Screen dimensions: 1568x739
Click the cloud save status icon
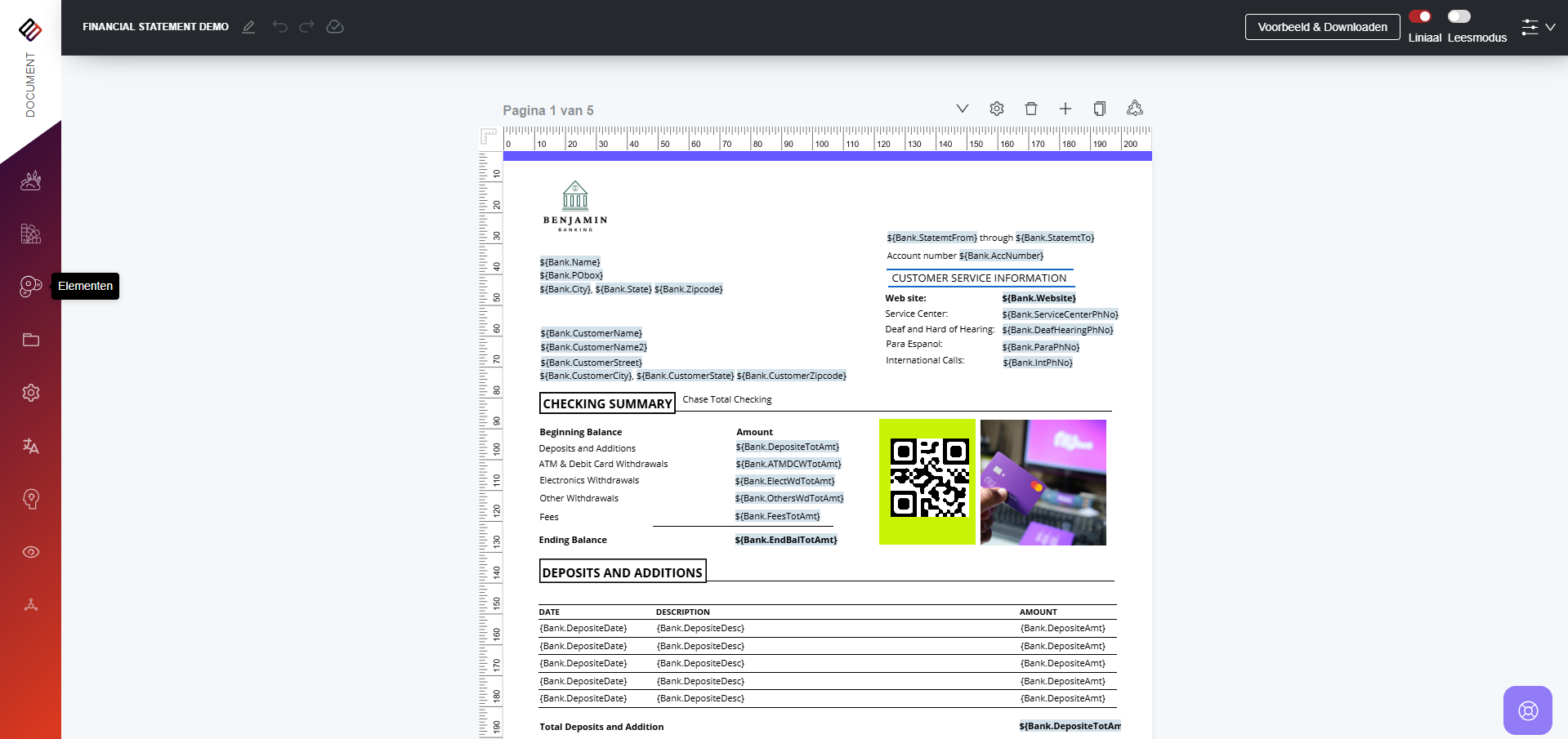[335, 27]
